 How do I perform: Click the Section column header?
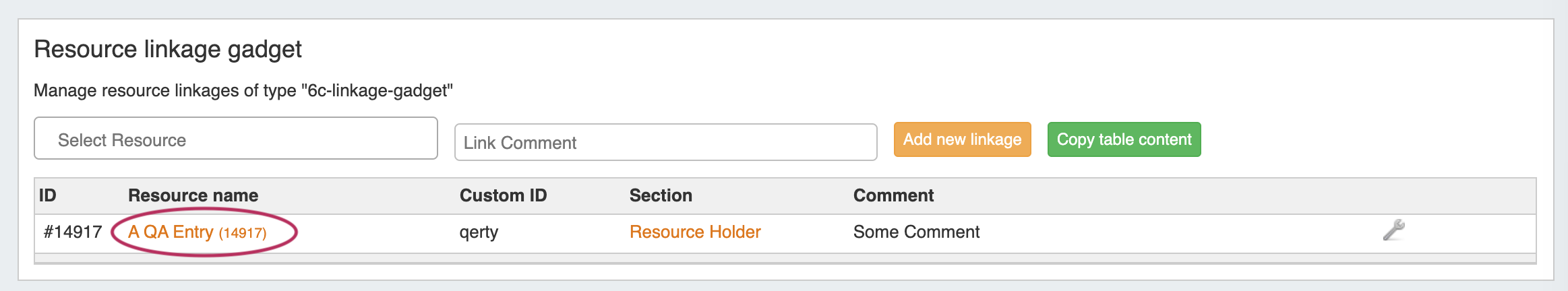pos(661,196)
